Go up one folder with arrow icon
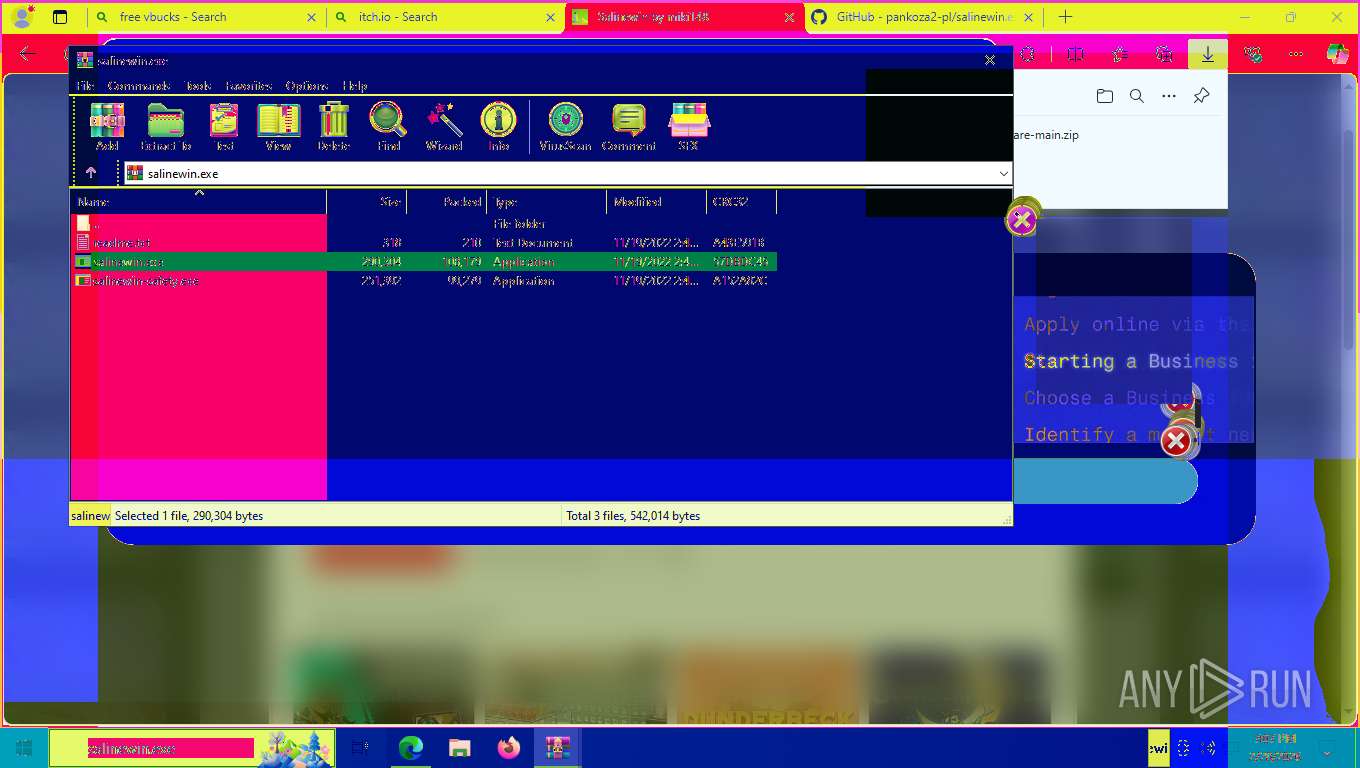1360x768 pixels. pyautogui.click(x=91, y=173)
